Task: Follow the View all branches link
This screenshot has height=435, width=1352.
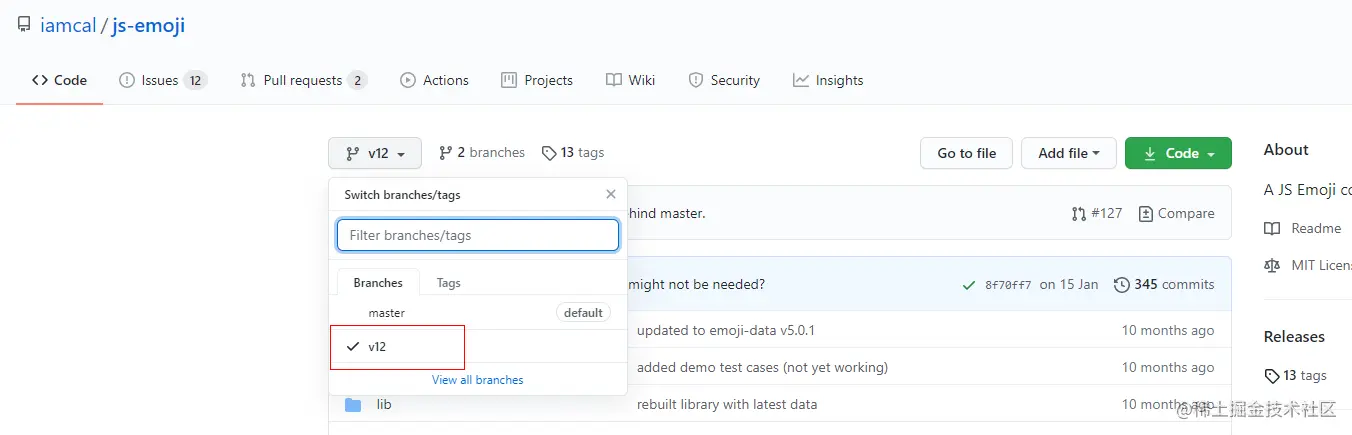Action: tap(477, 380)
